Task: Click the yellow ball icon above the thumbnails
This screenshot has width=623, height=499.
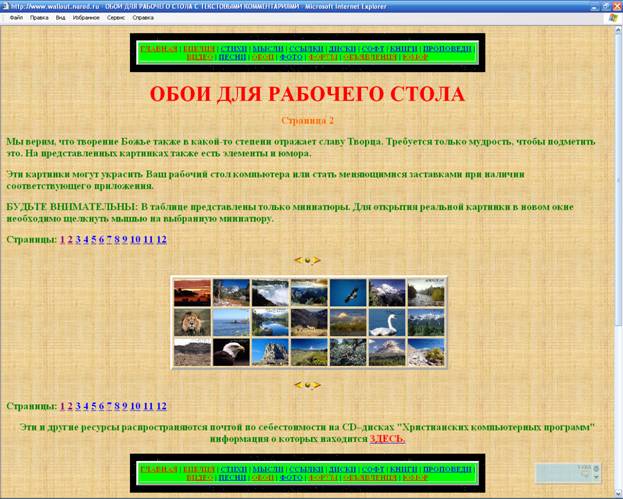Action: pyautogui.click(x=307, y=261)
